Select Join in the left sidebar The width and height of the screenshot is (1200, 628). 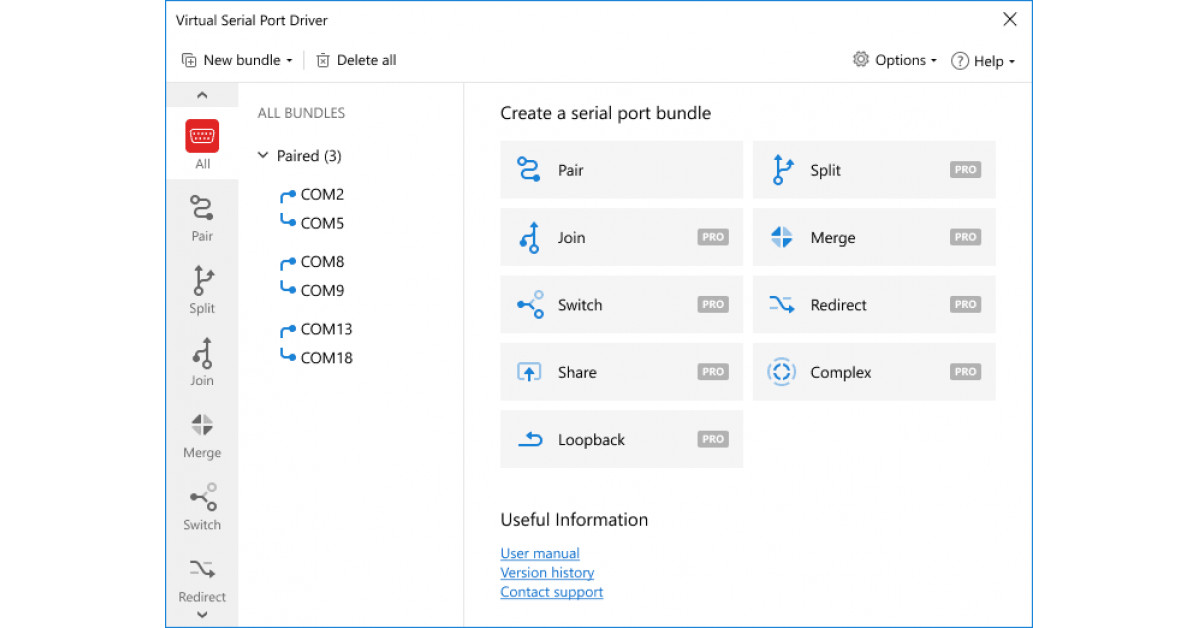[202, 362]
